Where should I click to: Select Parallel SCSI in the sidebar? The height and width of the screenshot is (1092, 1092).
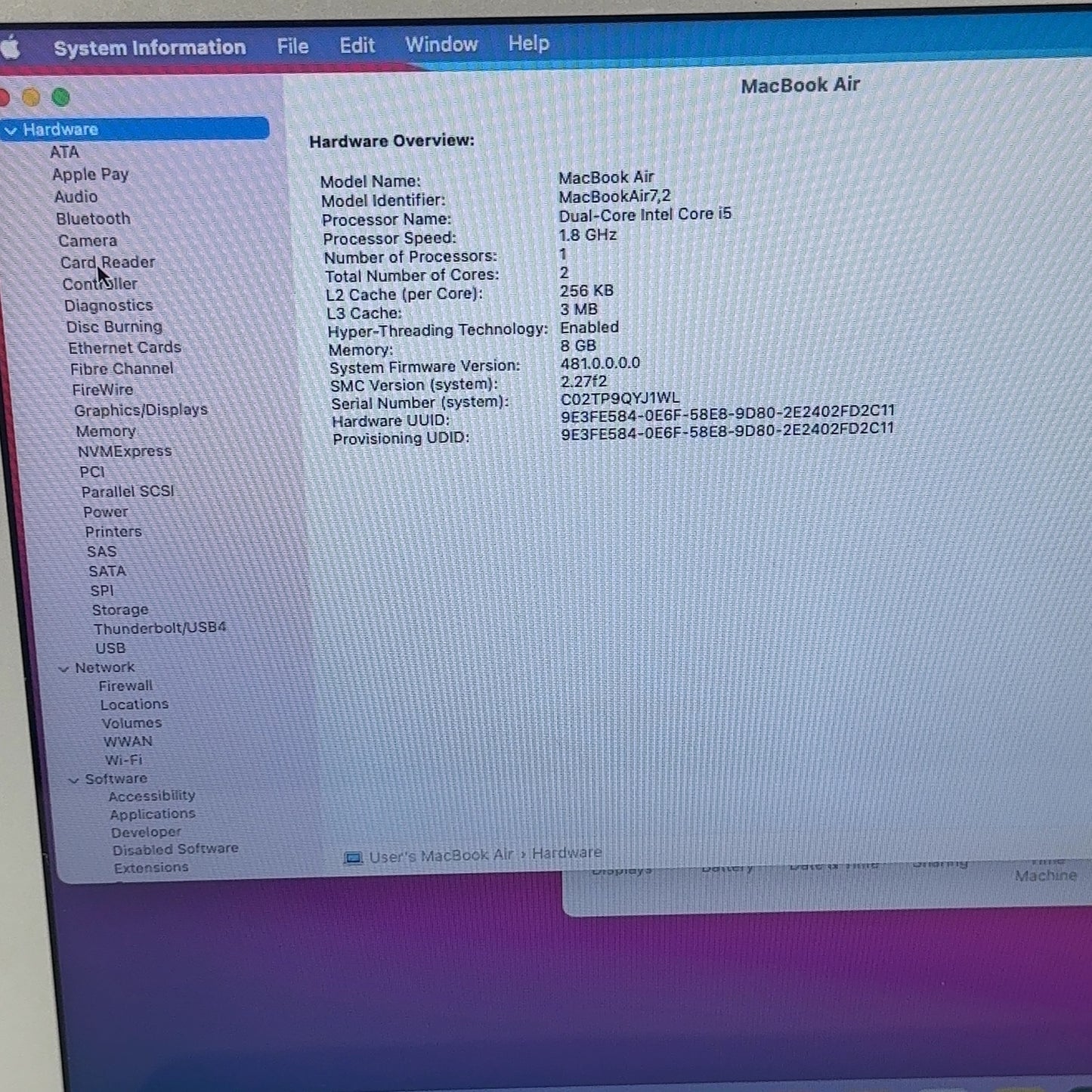[x=128, y=491]
